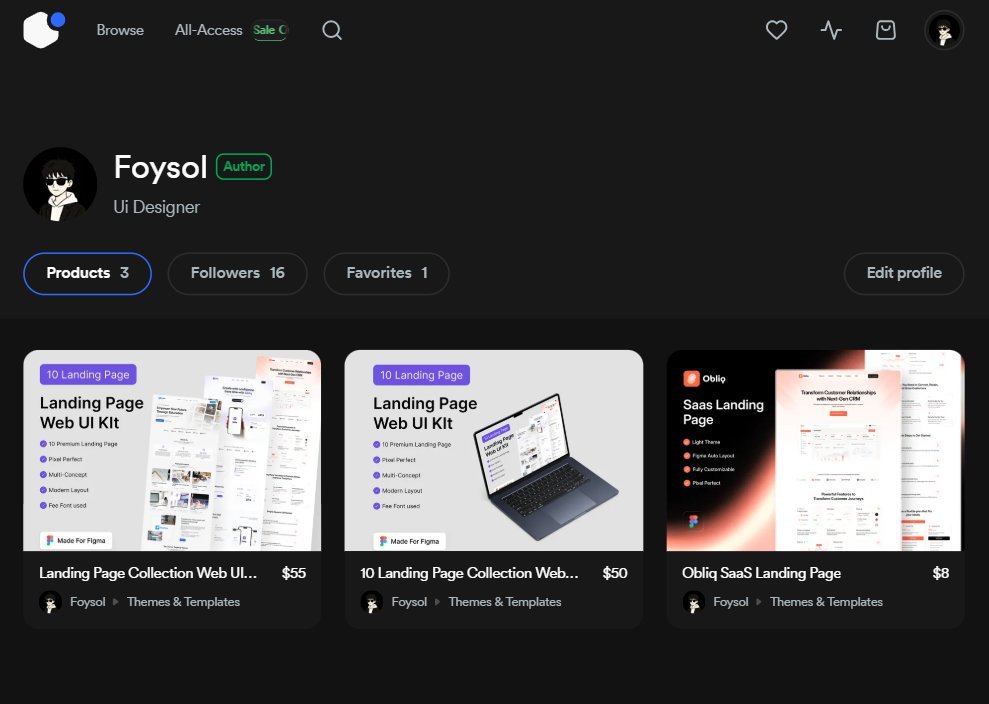Click Foysol author link on $50 card

tap(409, 602)
